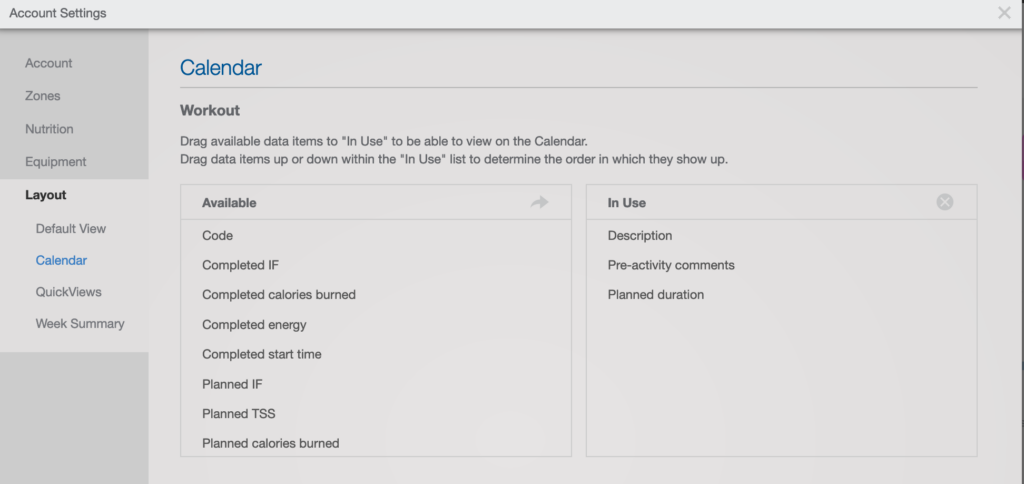Select the Completed energy data item
The height and width of the screenshot is (484, 1024).
(x=376, y=325)
